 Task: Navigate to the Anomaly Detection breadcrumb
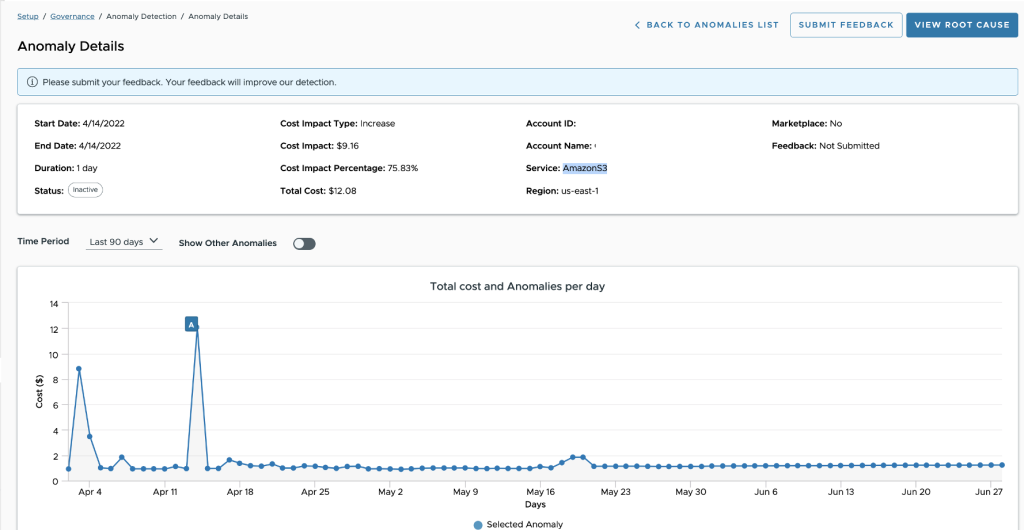click(x=143, y=17)
